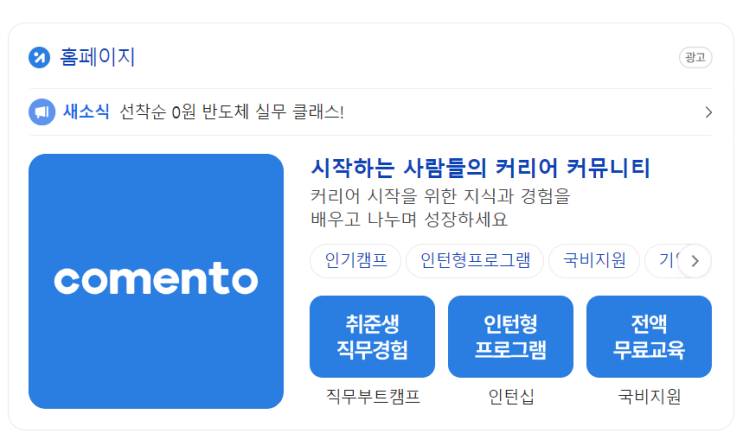Screen dimensions: 743x446
Task: Click the 전액 무료교육 blue card
Action: coord(649,337)
